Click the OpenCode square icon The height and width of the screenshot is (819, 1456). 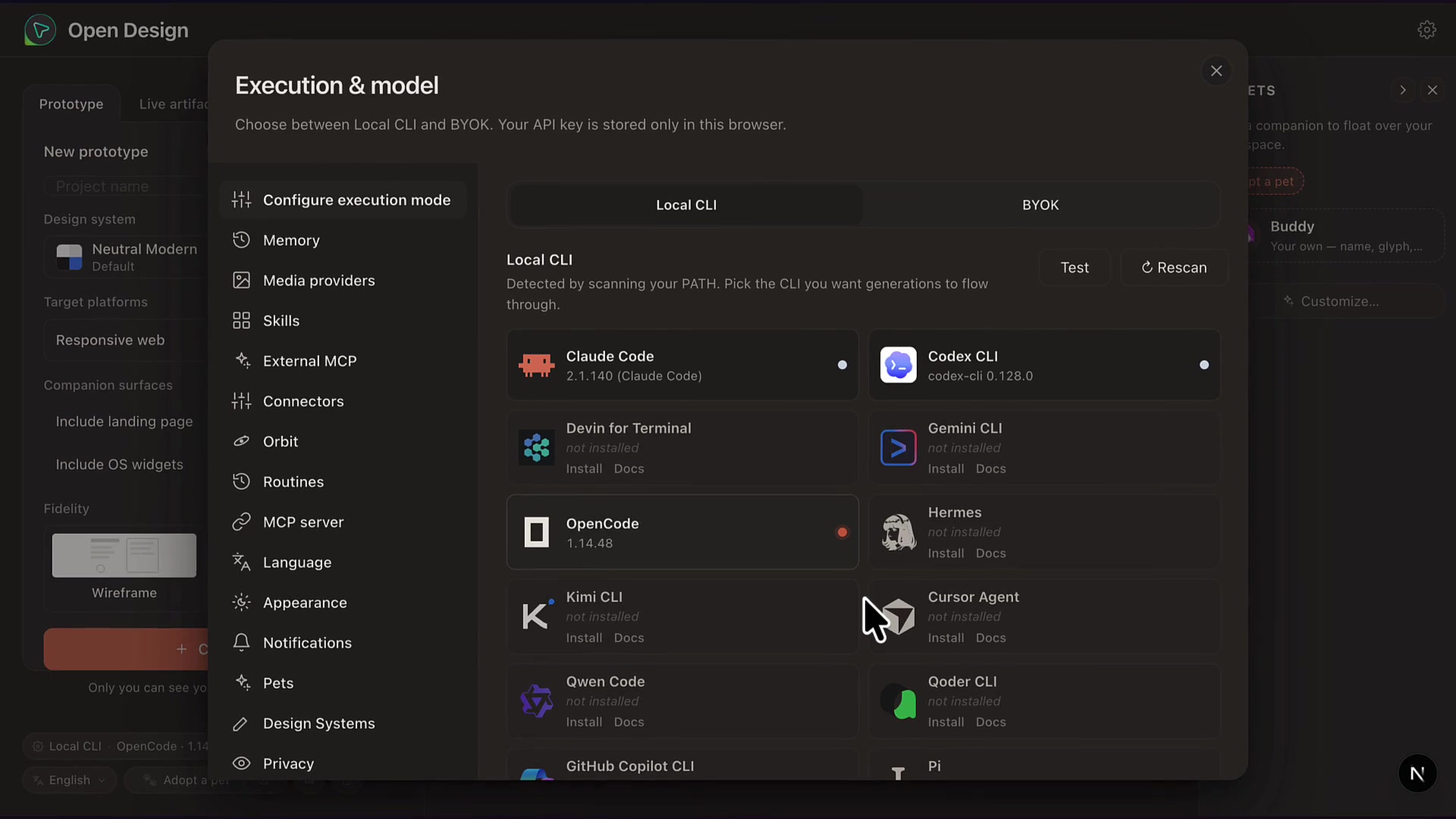[536, 532]
